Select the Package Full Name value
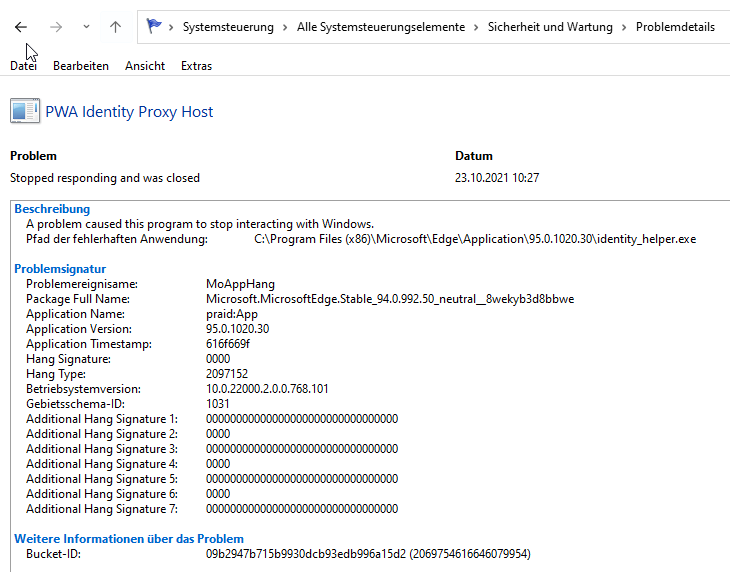The image size is (730, 572). click(390, 299)
